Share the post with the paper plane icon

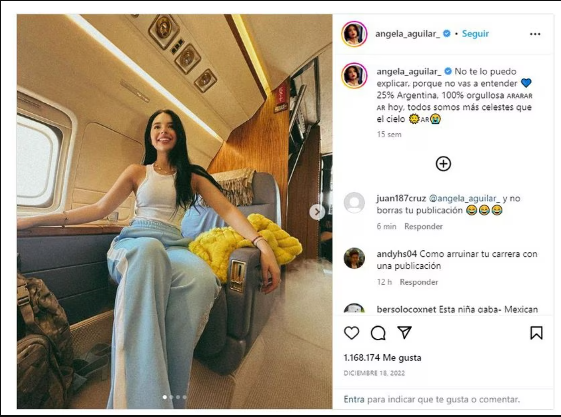(x=405, y=333)
